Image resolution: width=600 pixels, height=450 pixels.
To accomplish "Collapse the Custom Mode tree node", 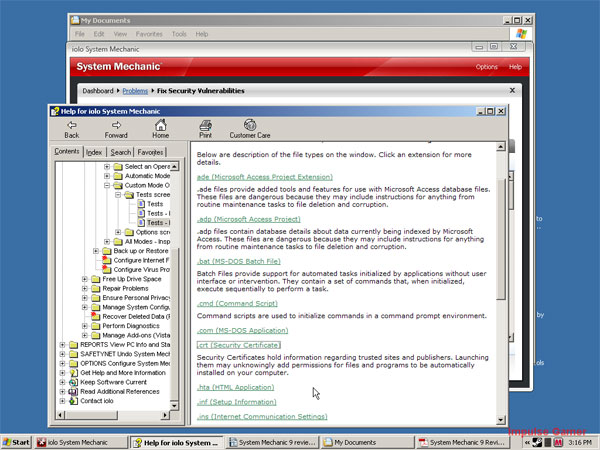I will pyautogui.click(x=106, y=185).
